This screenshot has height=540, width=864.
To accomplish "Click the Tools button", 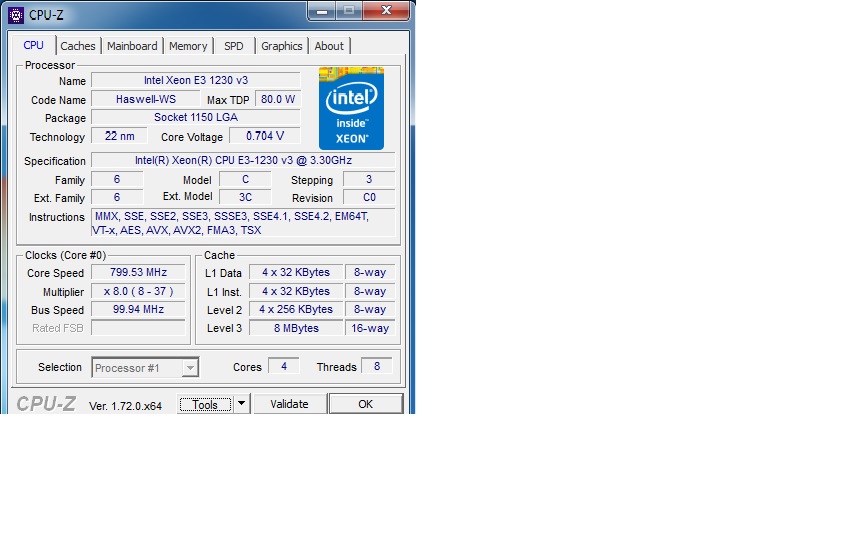I will [205, 404].
